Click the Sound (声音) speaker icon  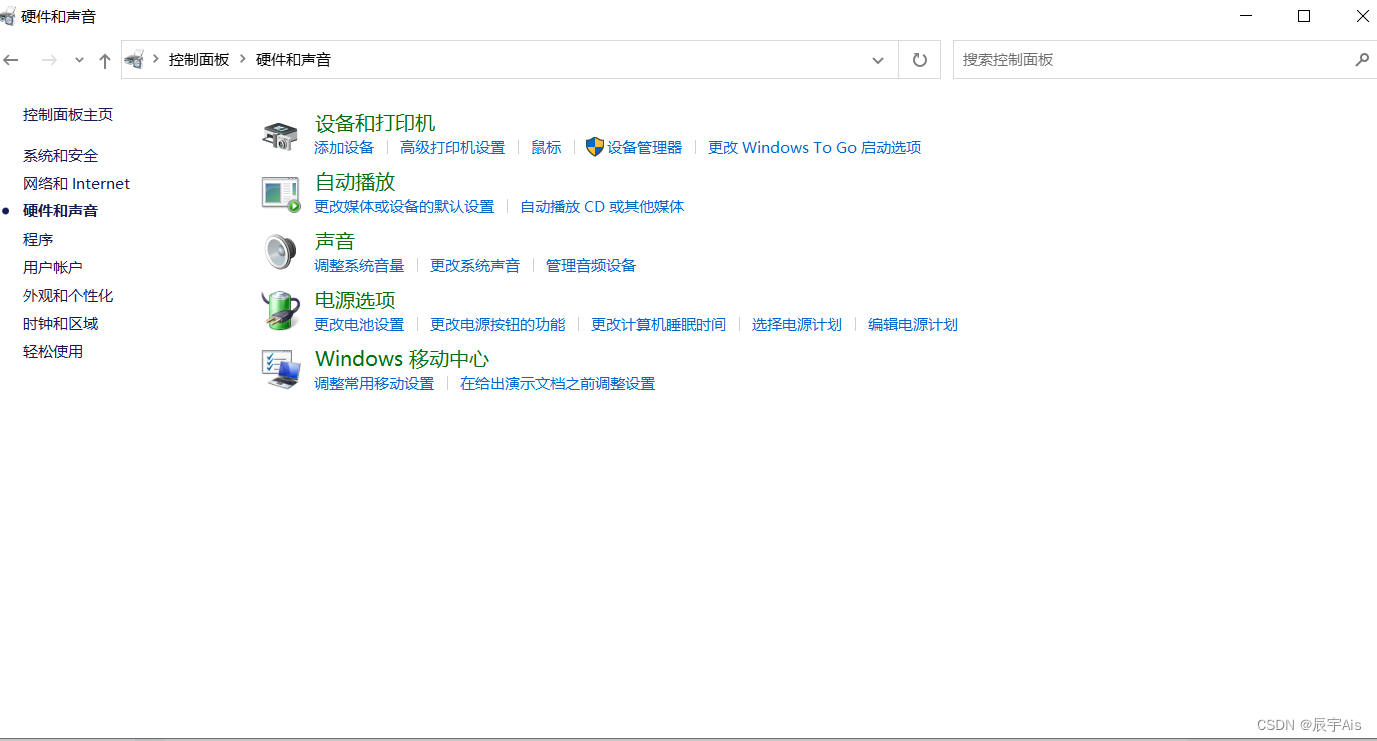[280, 252]
